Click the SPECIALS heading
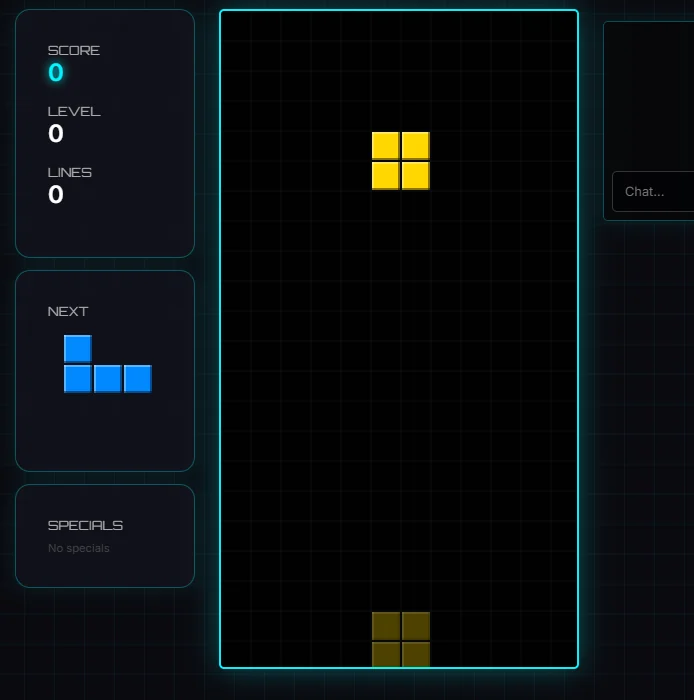This screenshot has width=694, height=700. (85, 525)
